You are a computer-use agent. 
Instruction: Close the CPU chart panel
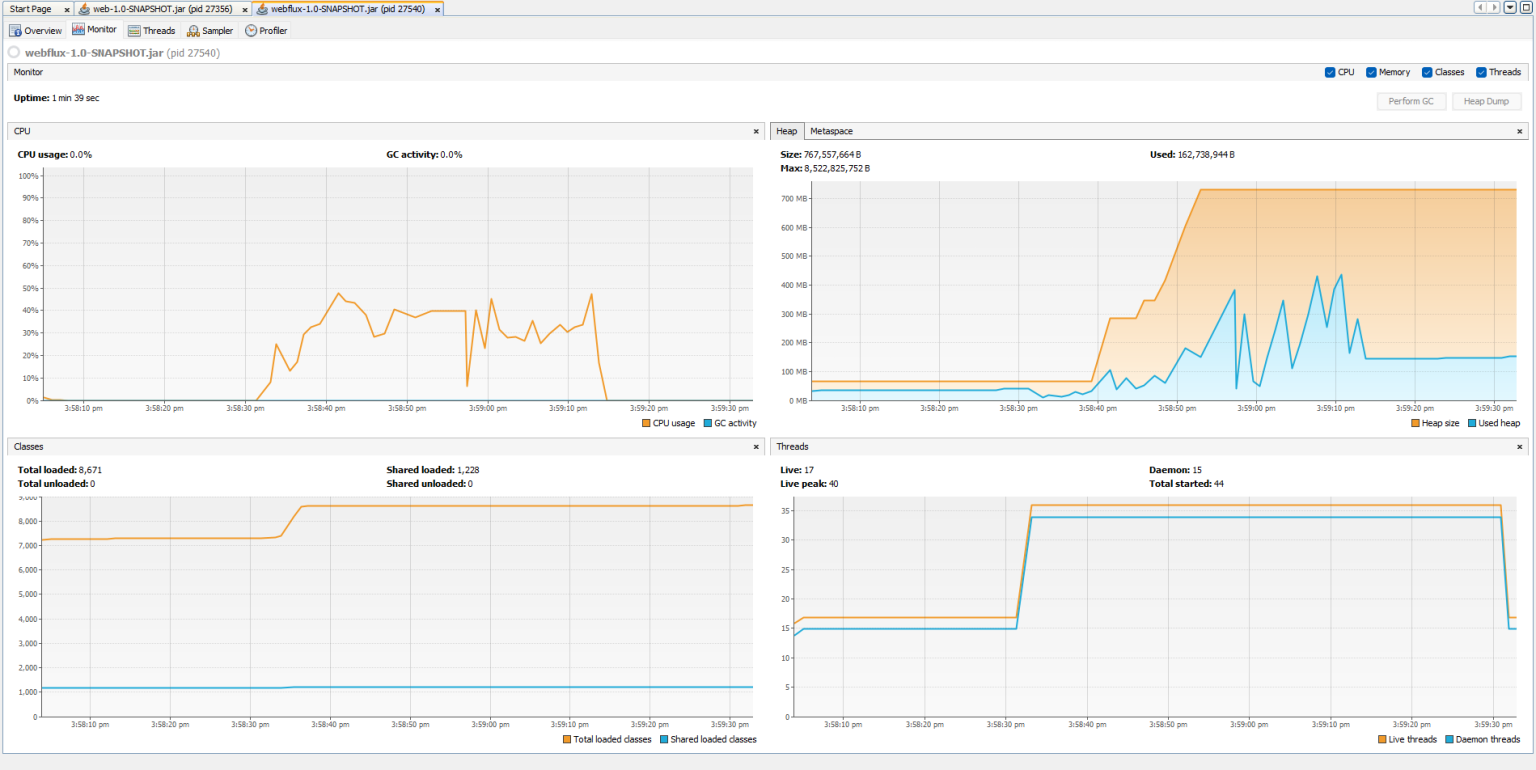click(x=756, y=130)
